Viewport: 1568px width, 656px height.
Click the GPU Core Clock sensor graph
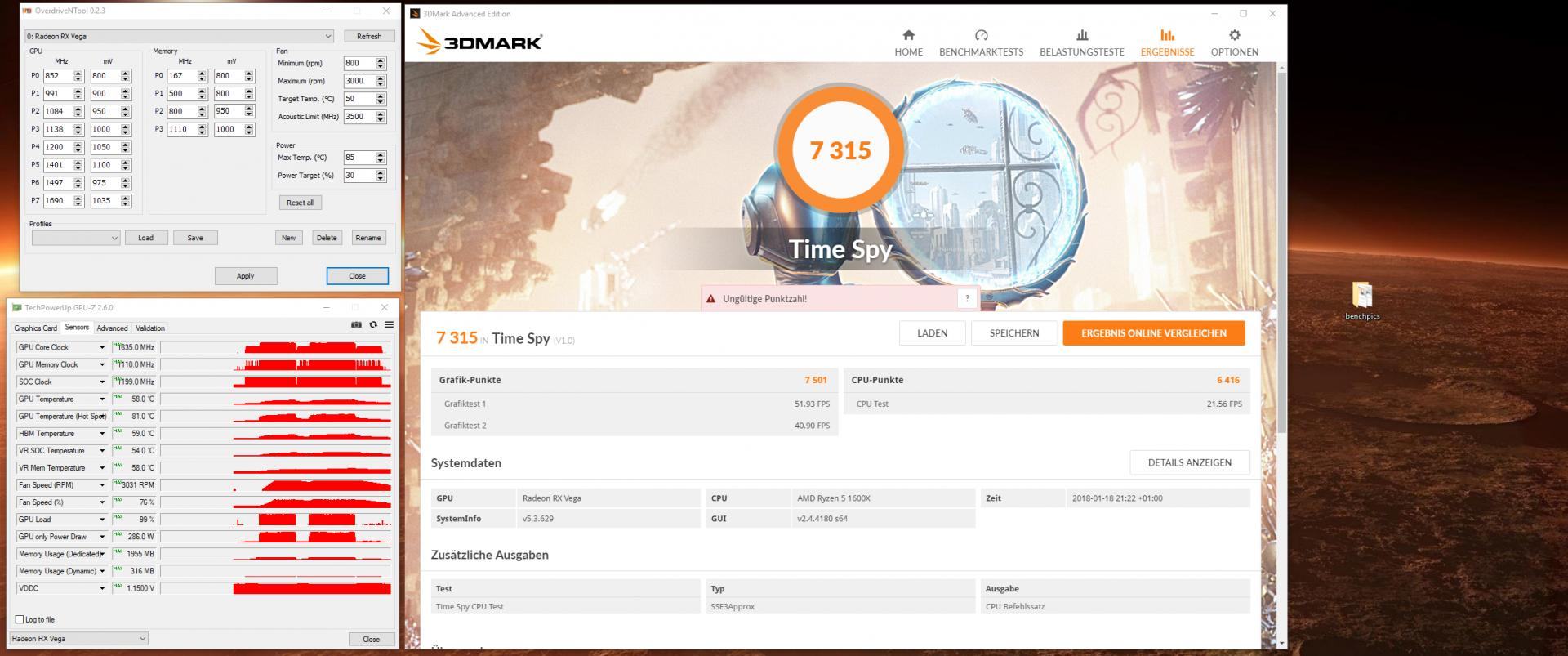pos(276,347)
